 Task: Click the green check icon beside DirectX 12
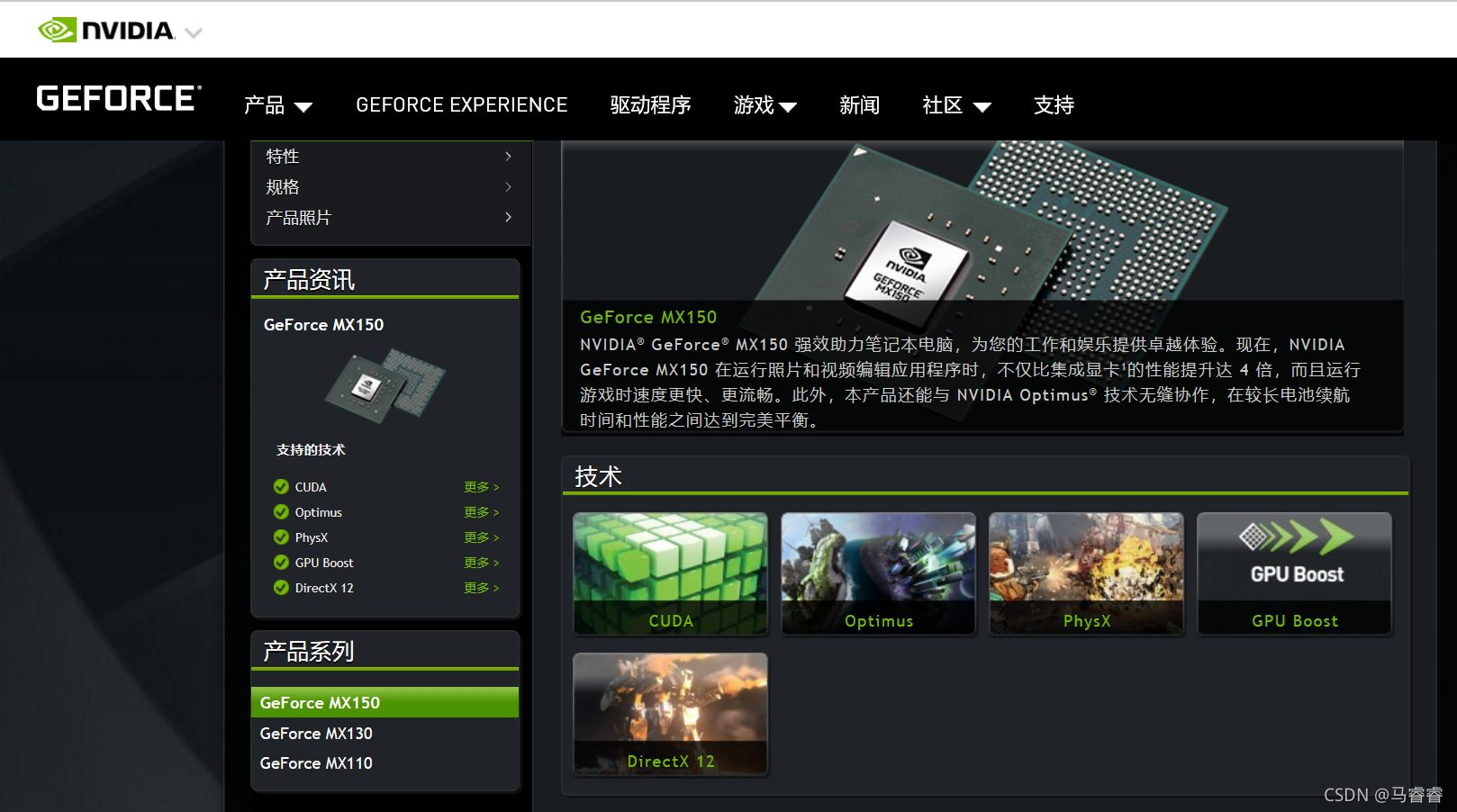(281, 588)
